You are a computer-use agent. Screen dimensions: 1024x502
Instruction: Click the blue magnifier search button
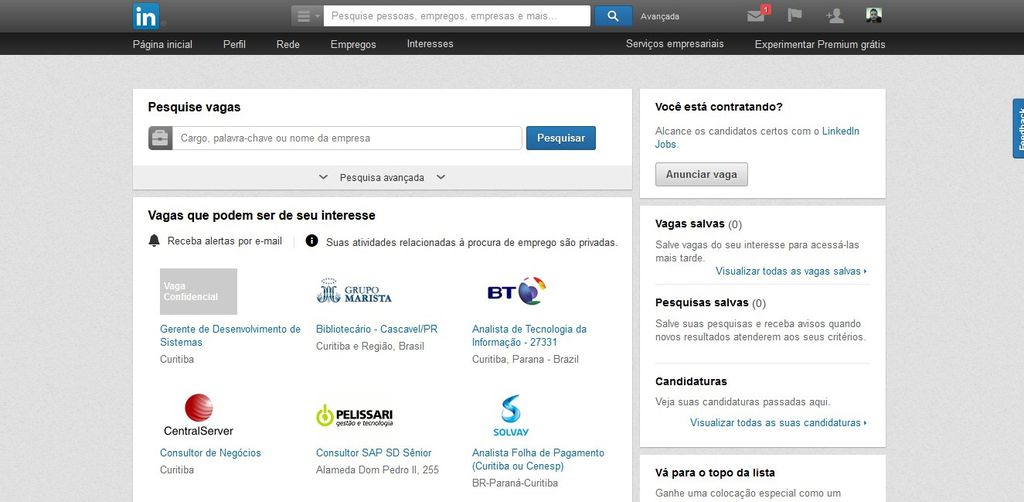(613, 16)
